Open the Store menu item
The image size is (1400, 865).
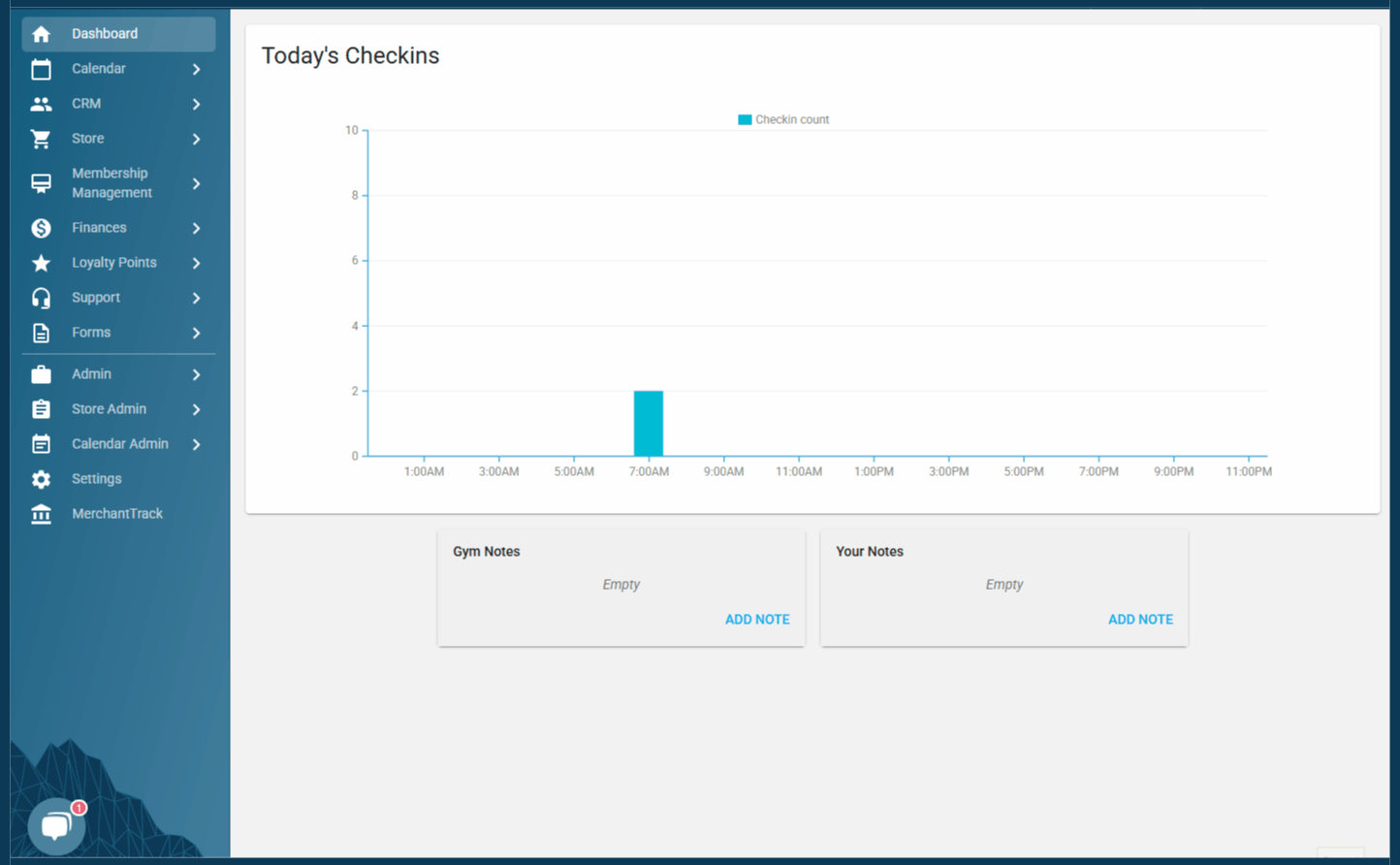click(x=118, y=139)
